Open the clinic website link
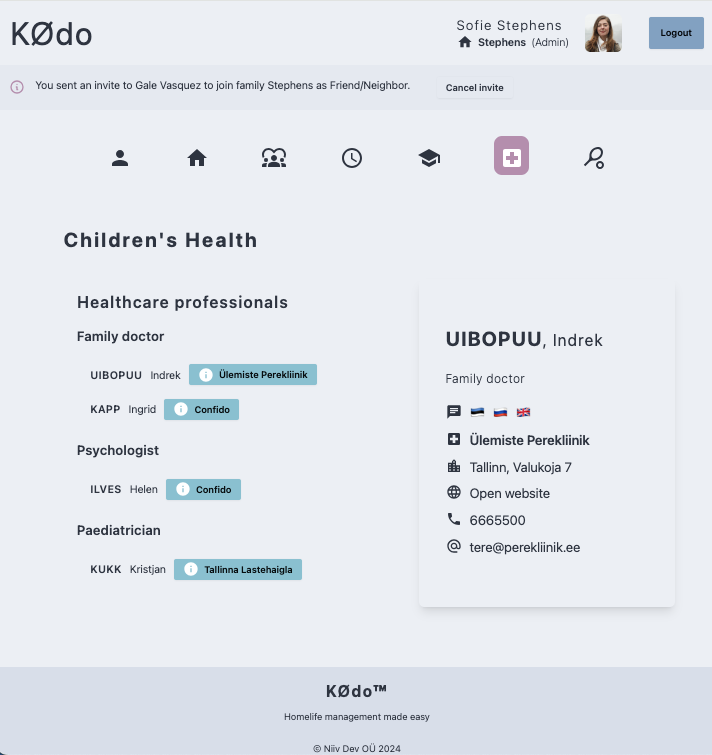The image size is (712, 755). [509, 493]
